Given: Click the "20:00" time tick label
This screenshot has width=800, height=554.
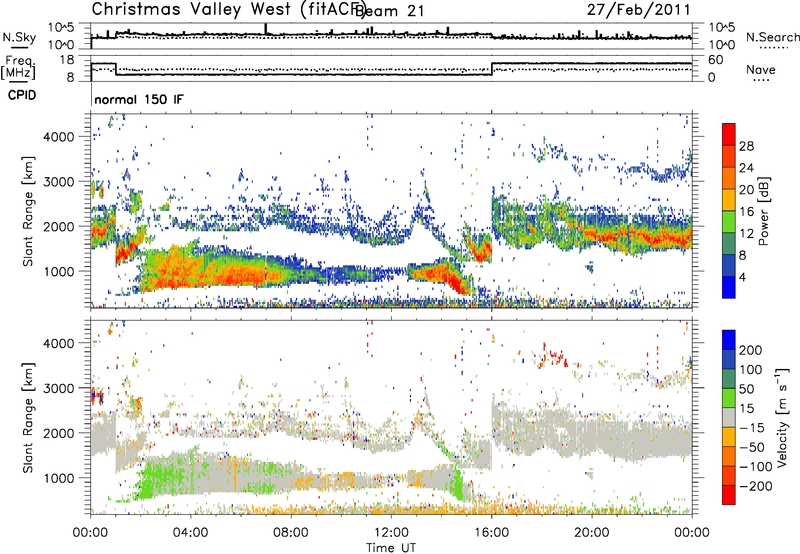Looking at the screenshot, I should (591, 533).
